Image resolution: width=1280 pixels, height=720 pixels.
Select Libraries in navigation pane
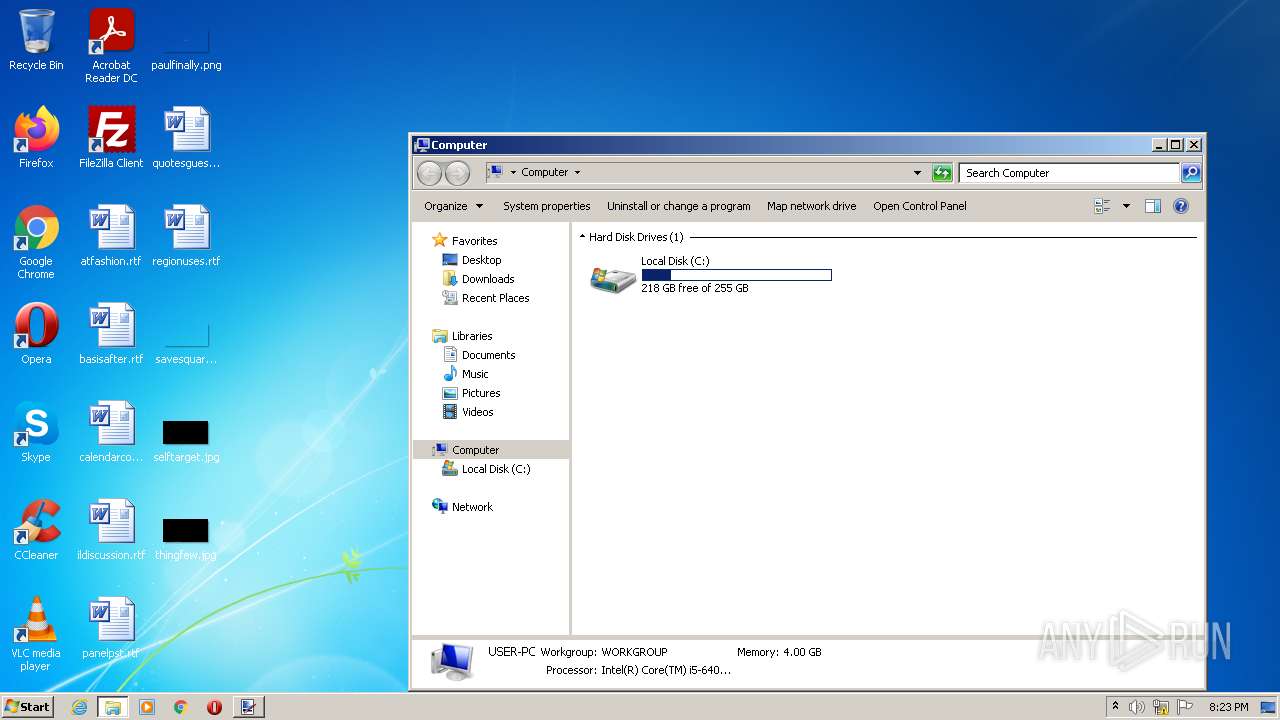point(472,336)
